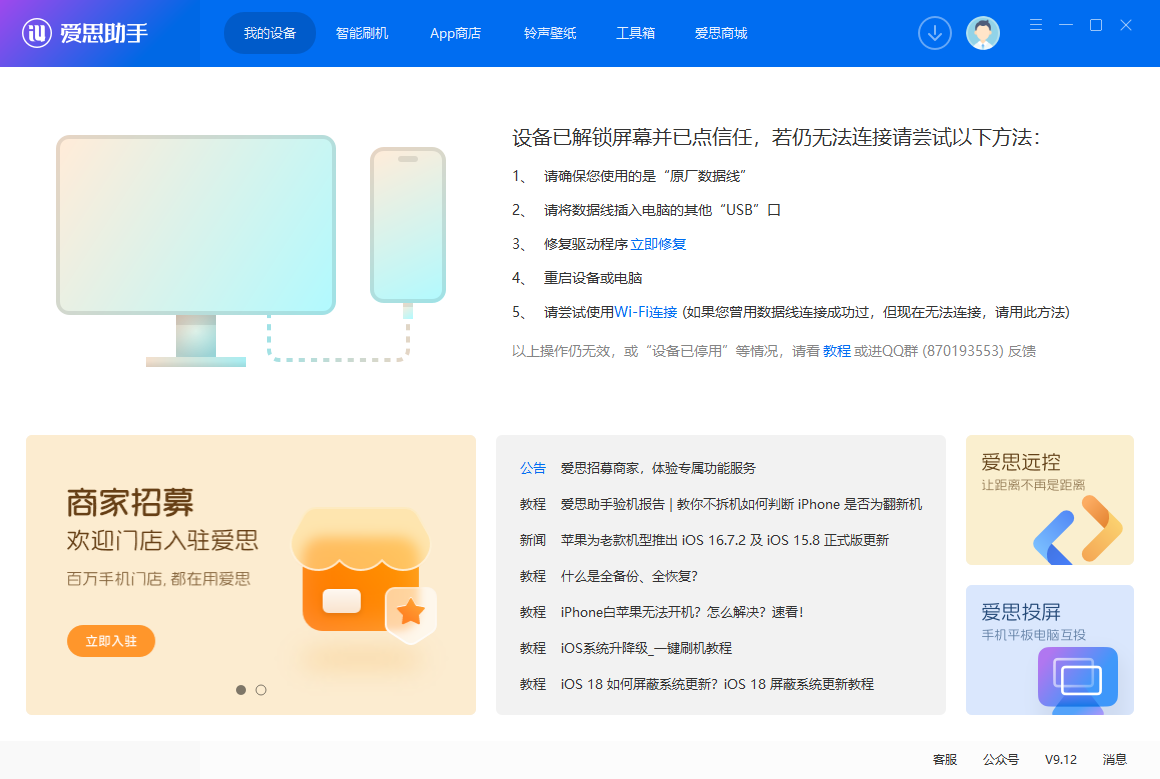This screenshot has width=1160, height=779.
Task: Open announcement 爱思招募商家，体验专属功能服务
Action: point(658,468)
